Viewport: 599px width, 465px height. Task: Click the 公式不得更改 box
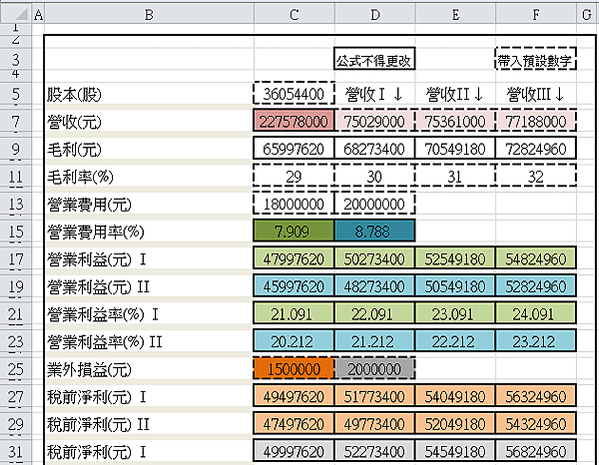374,59
